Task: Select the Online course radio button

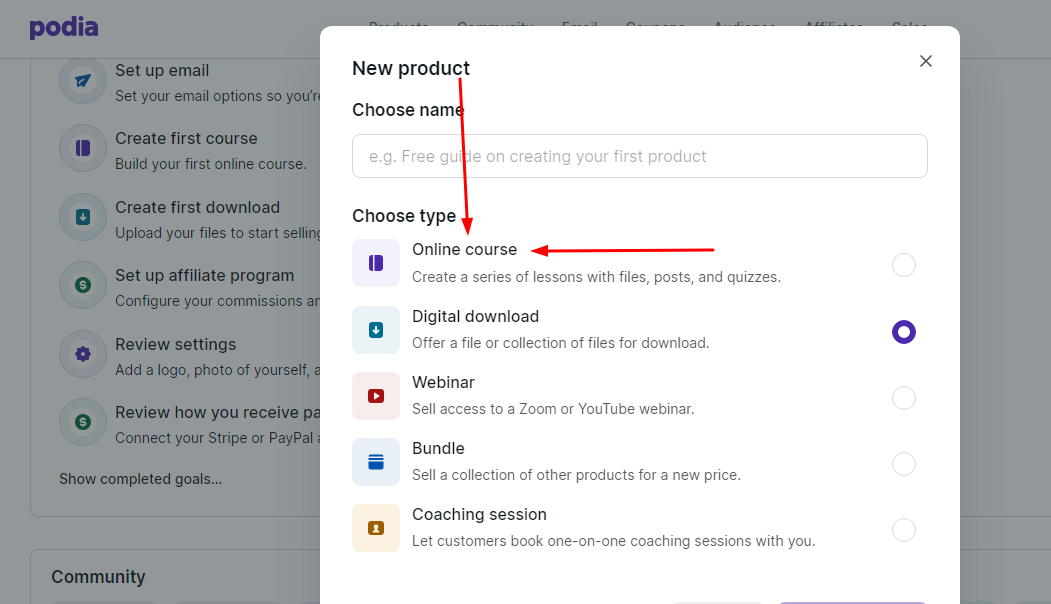Action: tap(904, 265)
